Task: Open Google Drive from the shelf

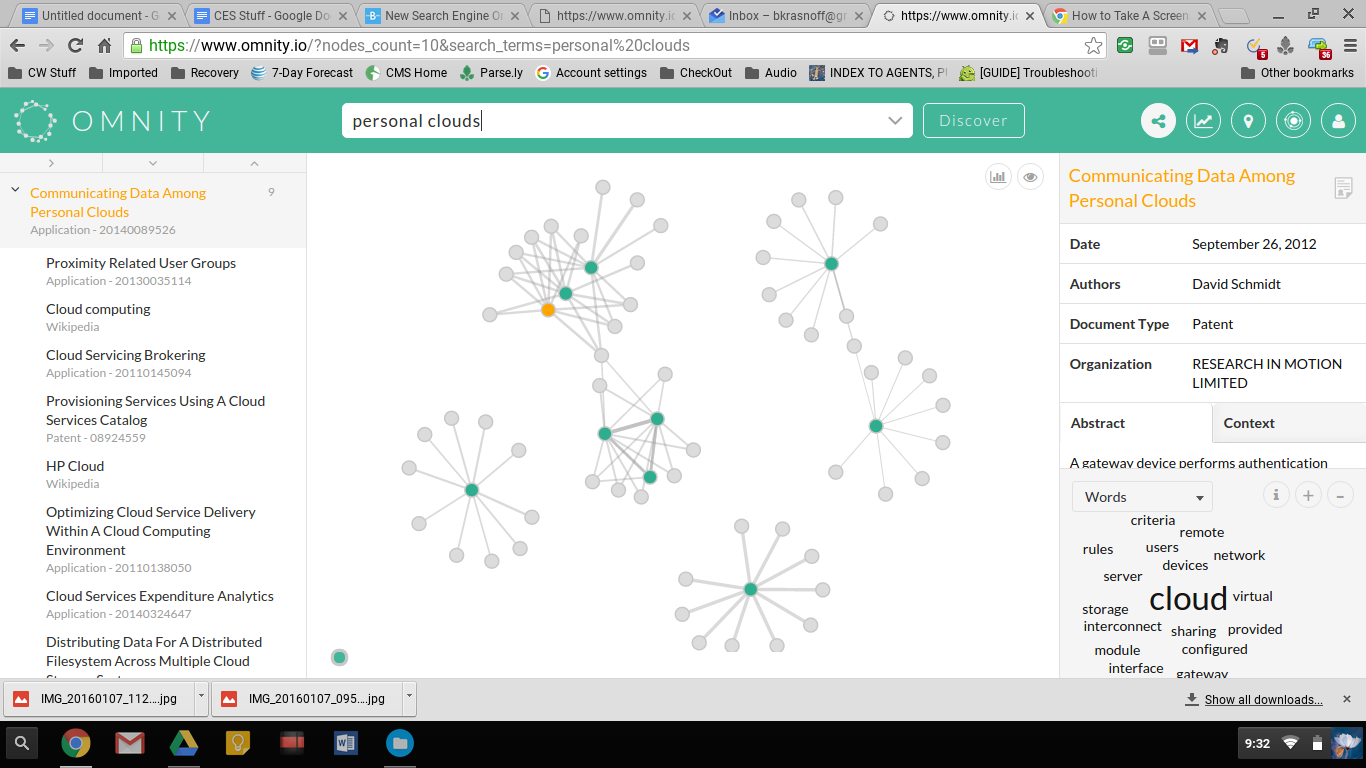Action: tap(183, 743)
